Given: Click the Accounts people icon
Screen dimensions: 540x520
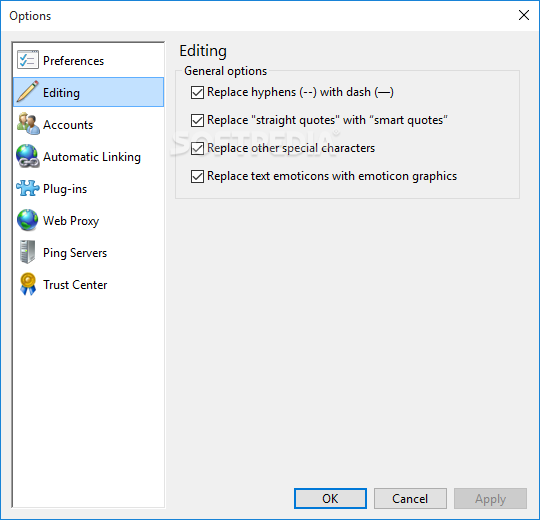Looking at the screenshot, I should tap(28, 124).
